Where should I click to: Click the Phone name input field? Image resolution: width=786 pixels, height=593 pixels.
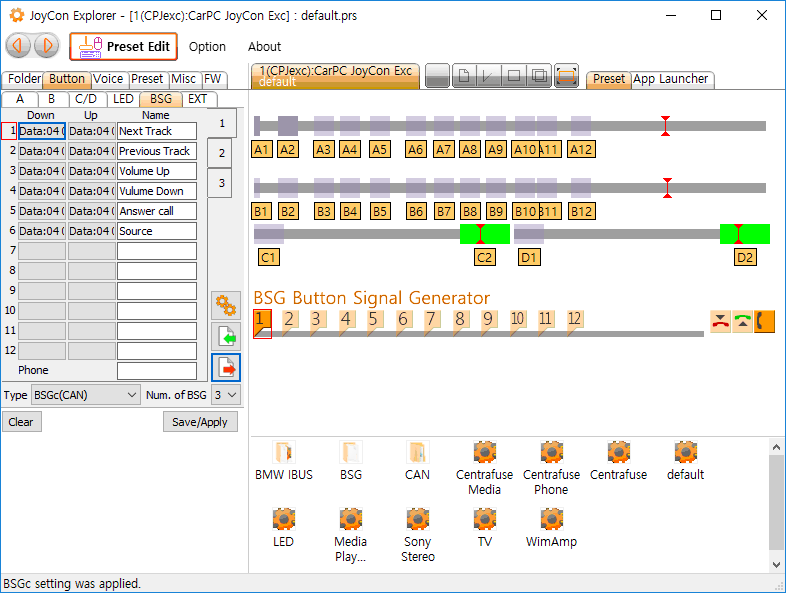pyautogui.click(x=157, y=371)
